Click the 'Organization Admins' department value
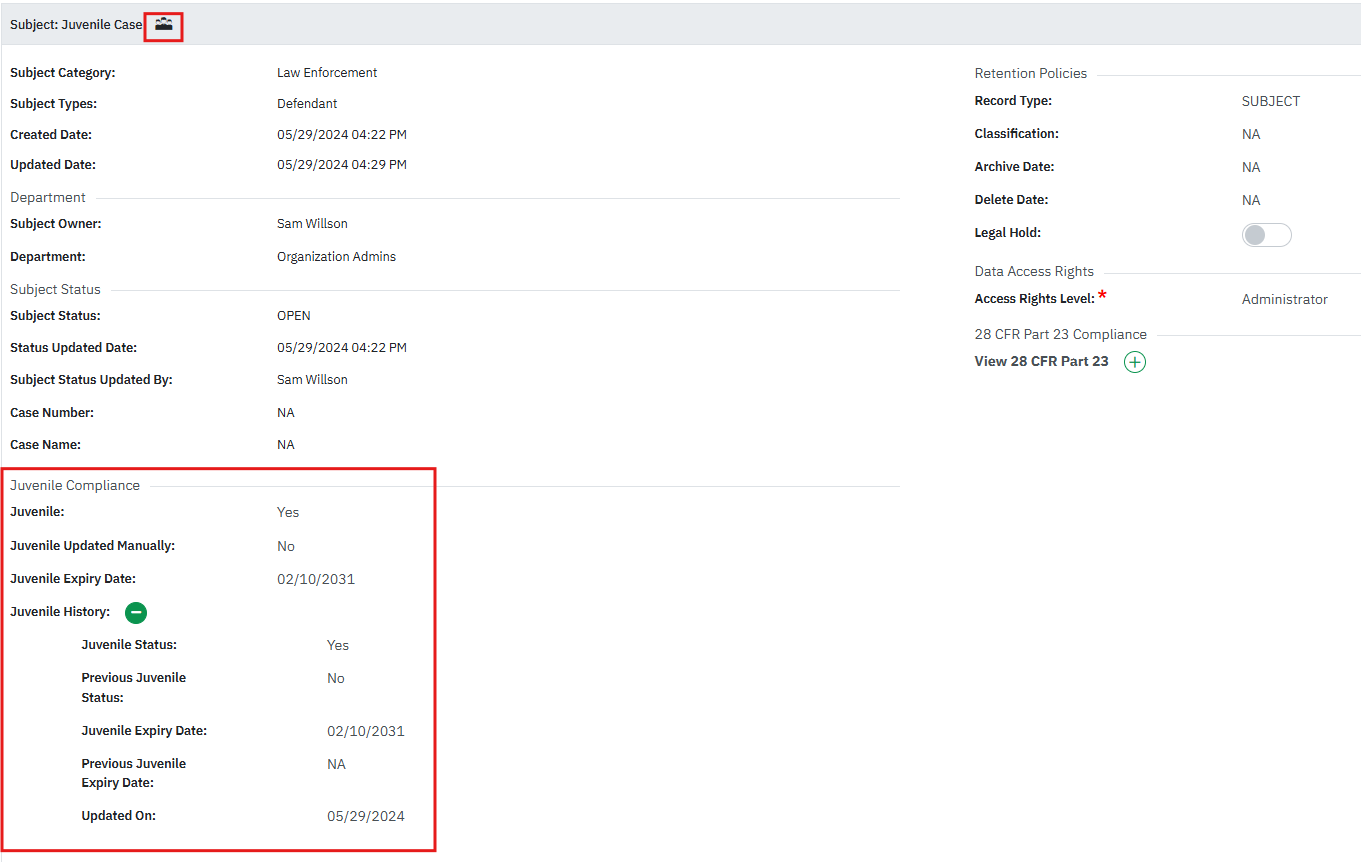Viewport: 1361px width, 862px height. 336,256
